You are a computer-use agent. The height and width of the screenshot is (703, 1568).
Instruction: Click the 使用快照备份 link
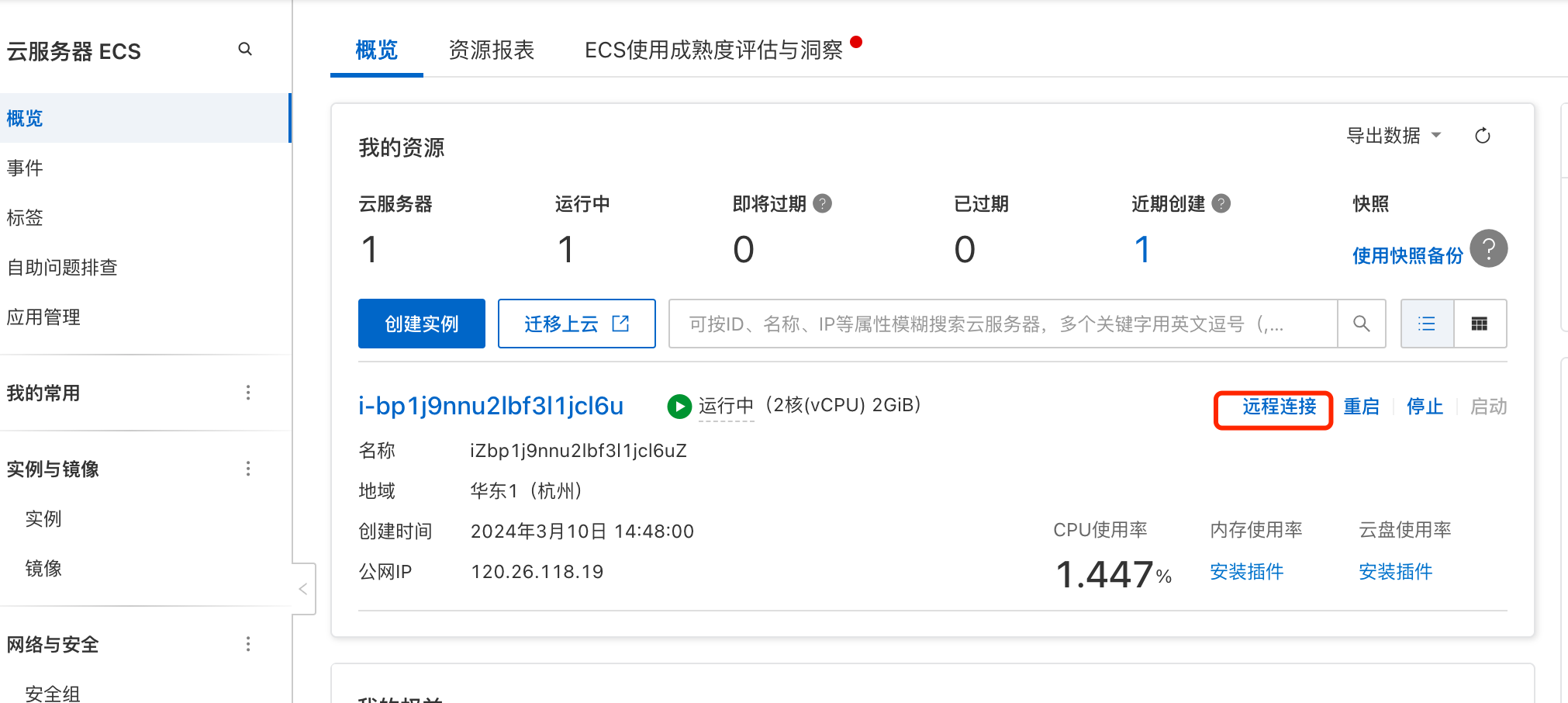click(1407, 255)
